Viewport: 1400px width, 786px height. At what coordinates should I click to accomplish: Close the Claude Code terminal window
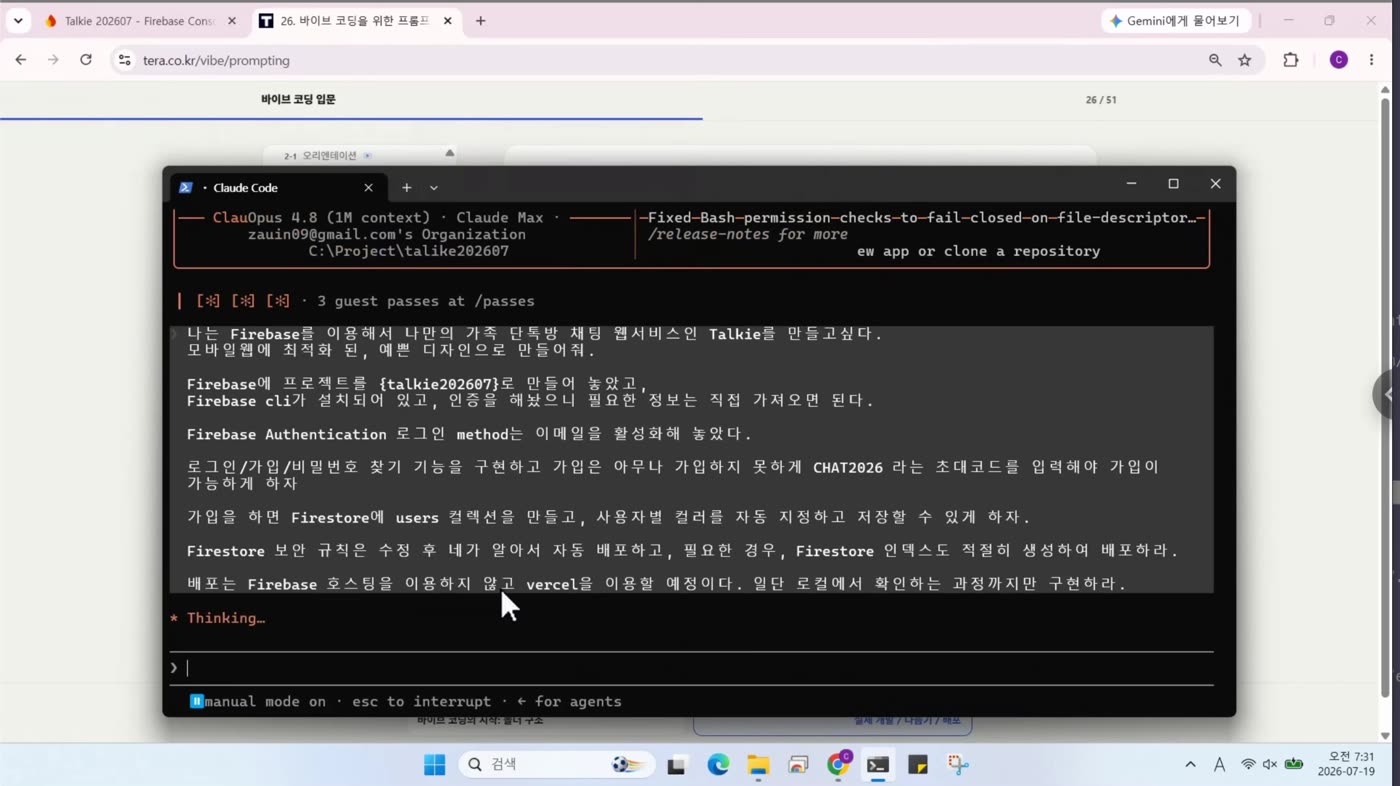[1215, 184]
